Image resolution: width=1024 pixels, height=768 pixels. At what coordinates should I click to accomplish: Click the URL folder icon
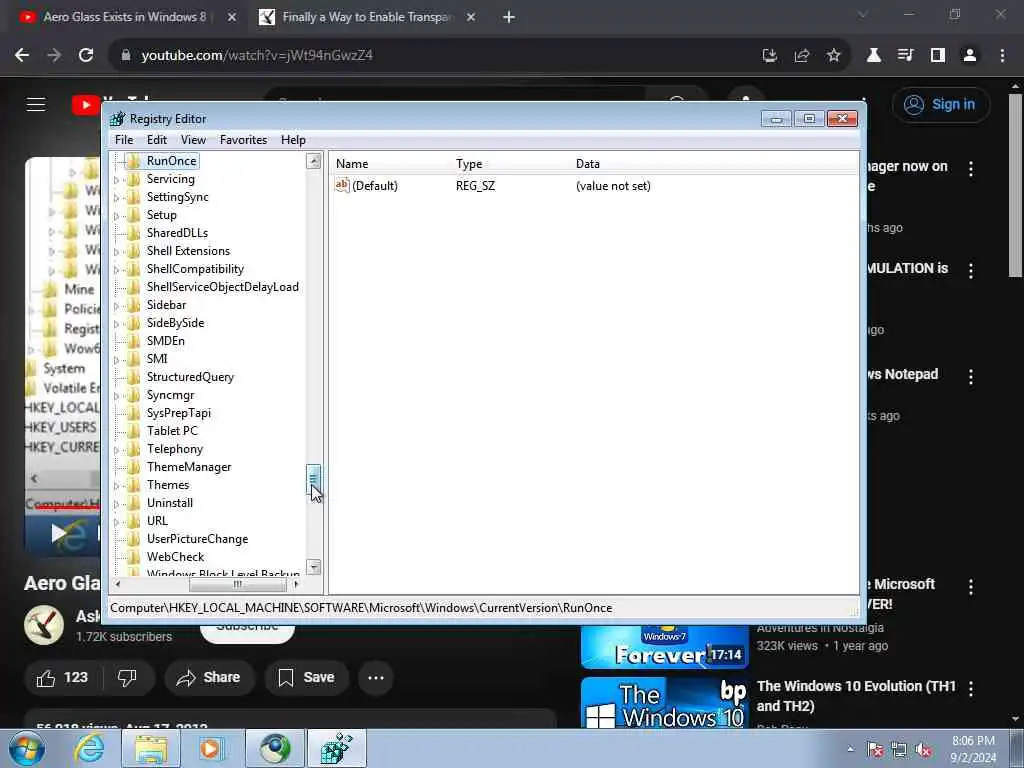(x=133, y=521)
